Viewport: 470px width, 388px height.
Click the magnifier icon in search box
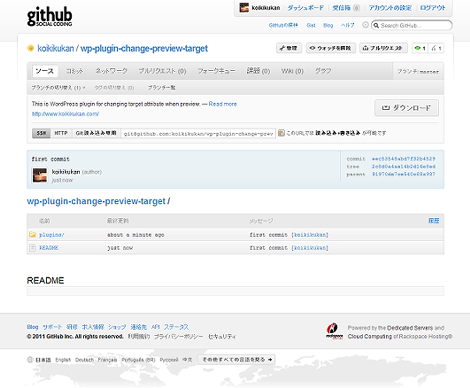click(x=376, y=25)
